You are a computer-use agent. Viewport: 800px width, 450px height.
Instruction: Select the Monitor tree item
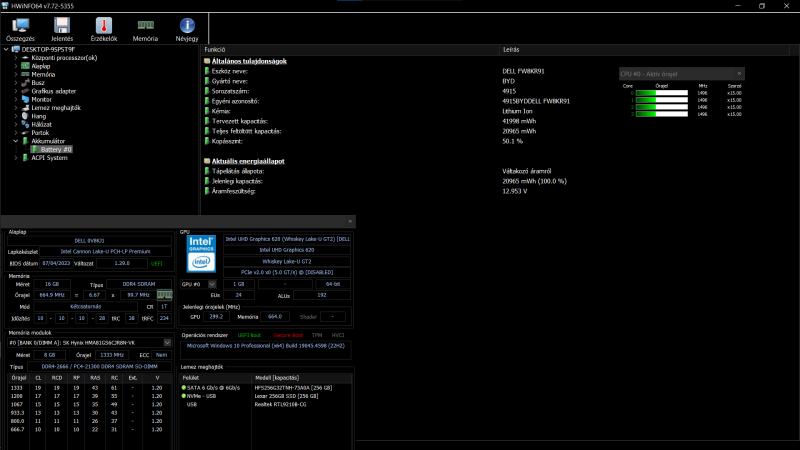pyautogui.click(x=41, y=99)
